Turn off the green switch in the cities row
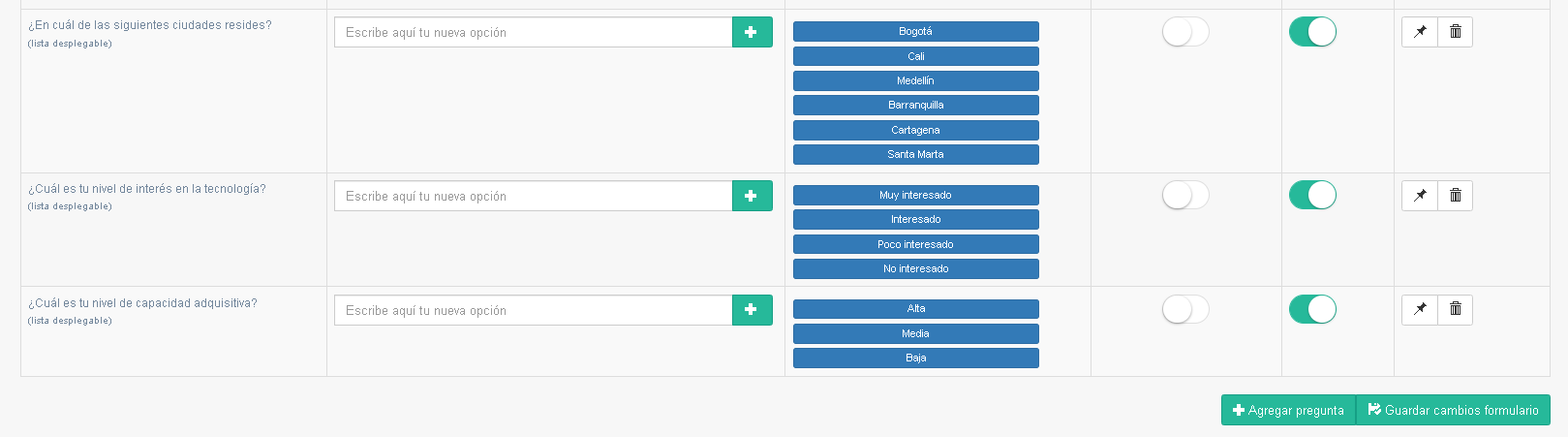1568x437 pixels. click(1312, 32)
